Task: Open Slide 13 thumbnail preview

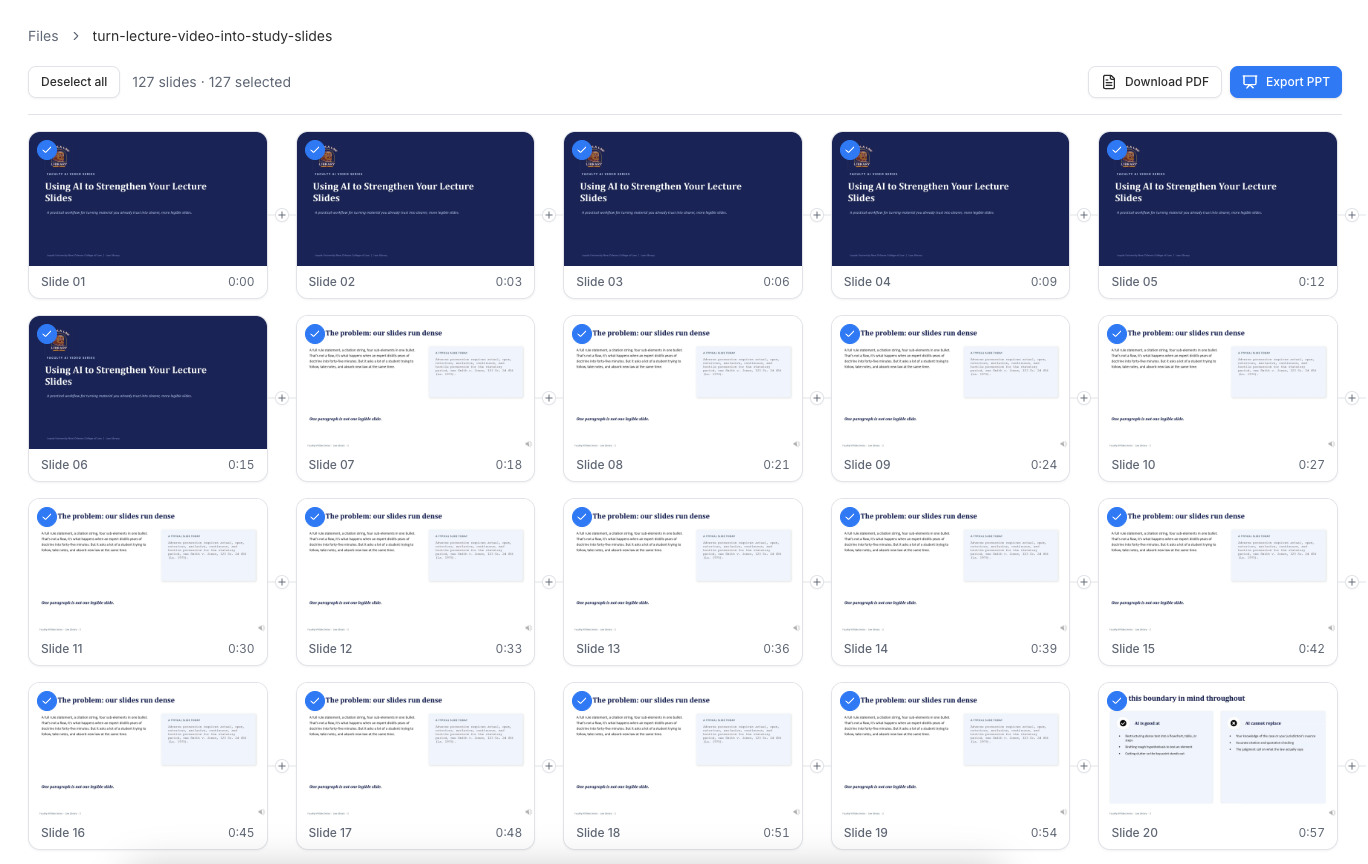Action: pyautogui.click(x=683, y=566)
